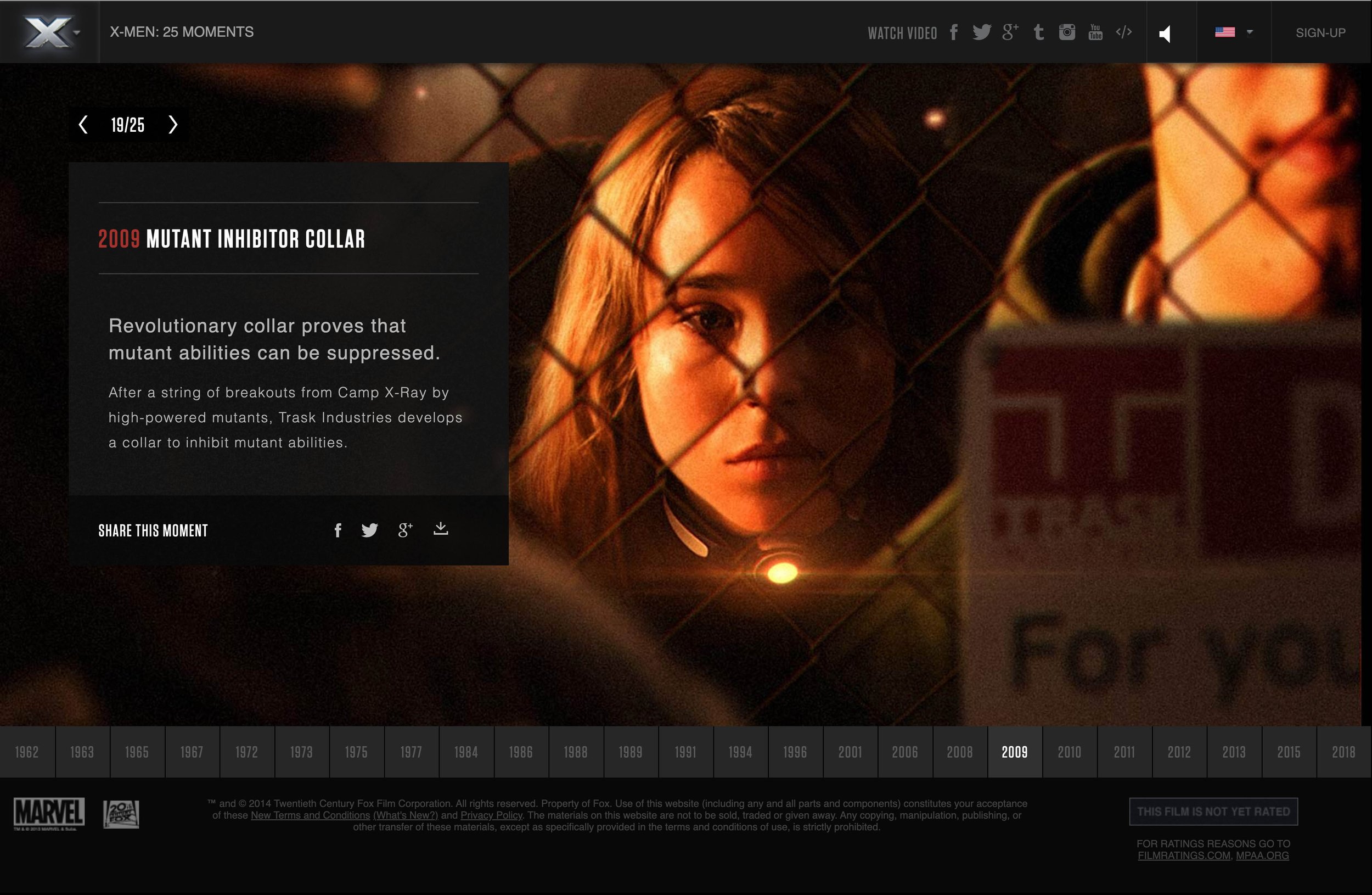Viewport: 1372px width, 895px height.
Task: Share this moment on Facebook
Action: point(338,530)
